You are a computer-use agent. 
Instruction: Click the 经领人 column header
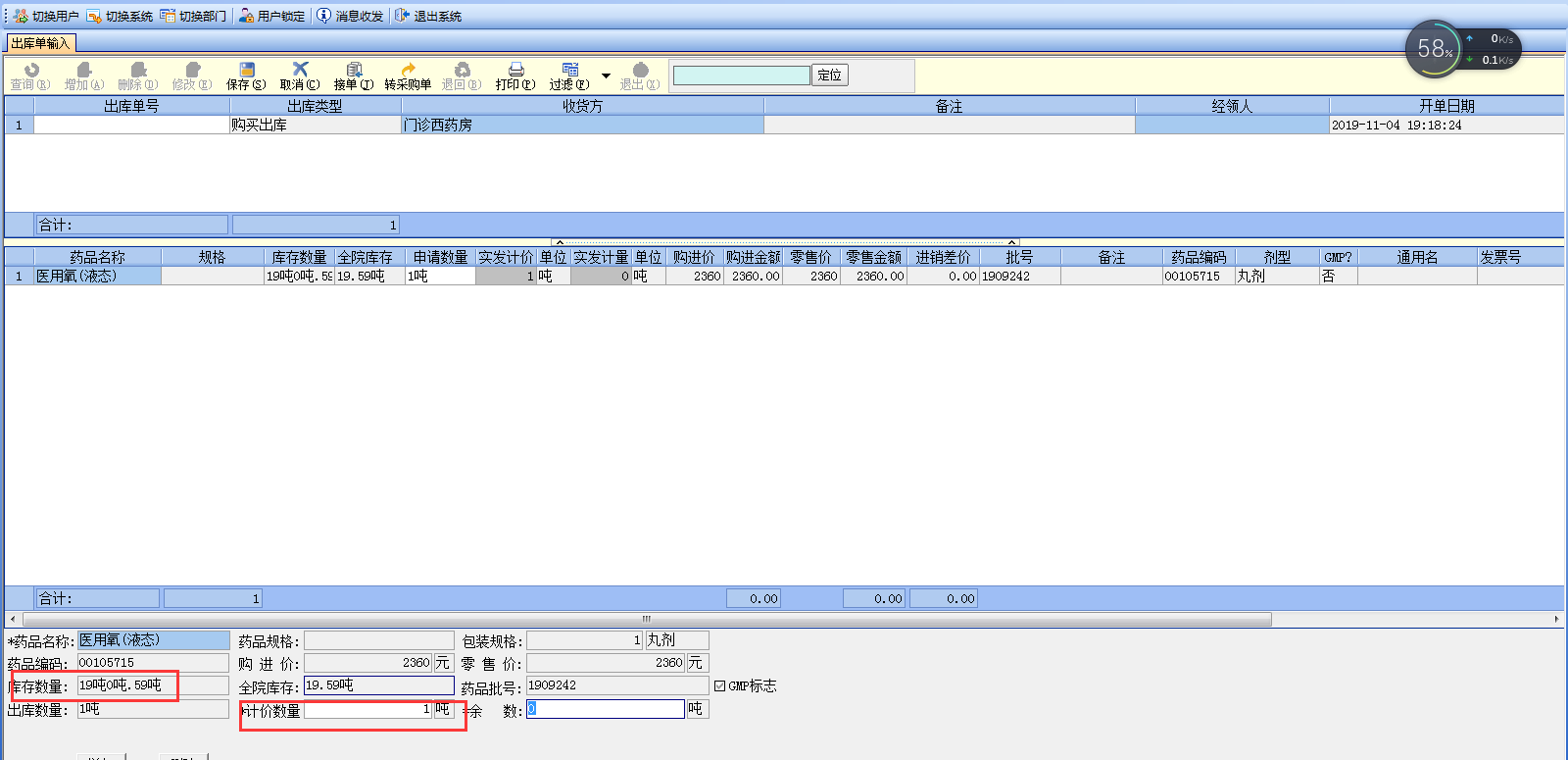(1232, 106)
